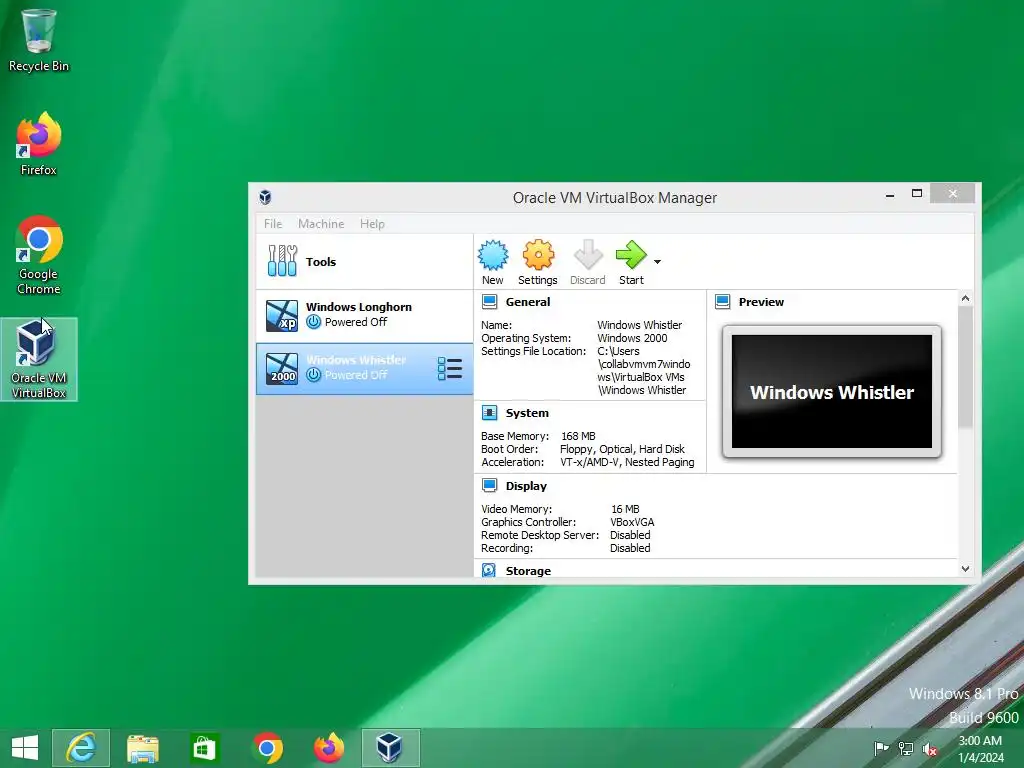1024x768 pixels.
Task: Click the Windows Longhorn XP icon
Action: (282, 315)
